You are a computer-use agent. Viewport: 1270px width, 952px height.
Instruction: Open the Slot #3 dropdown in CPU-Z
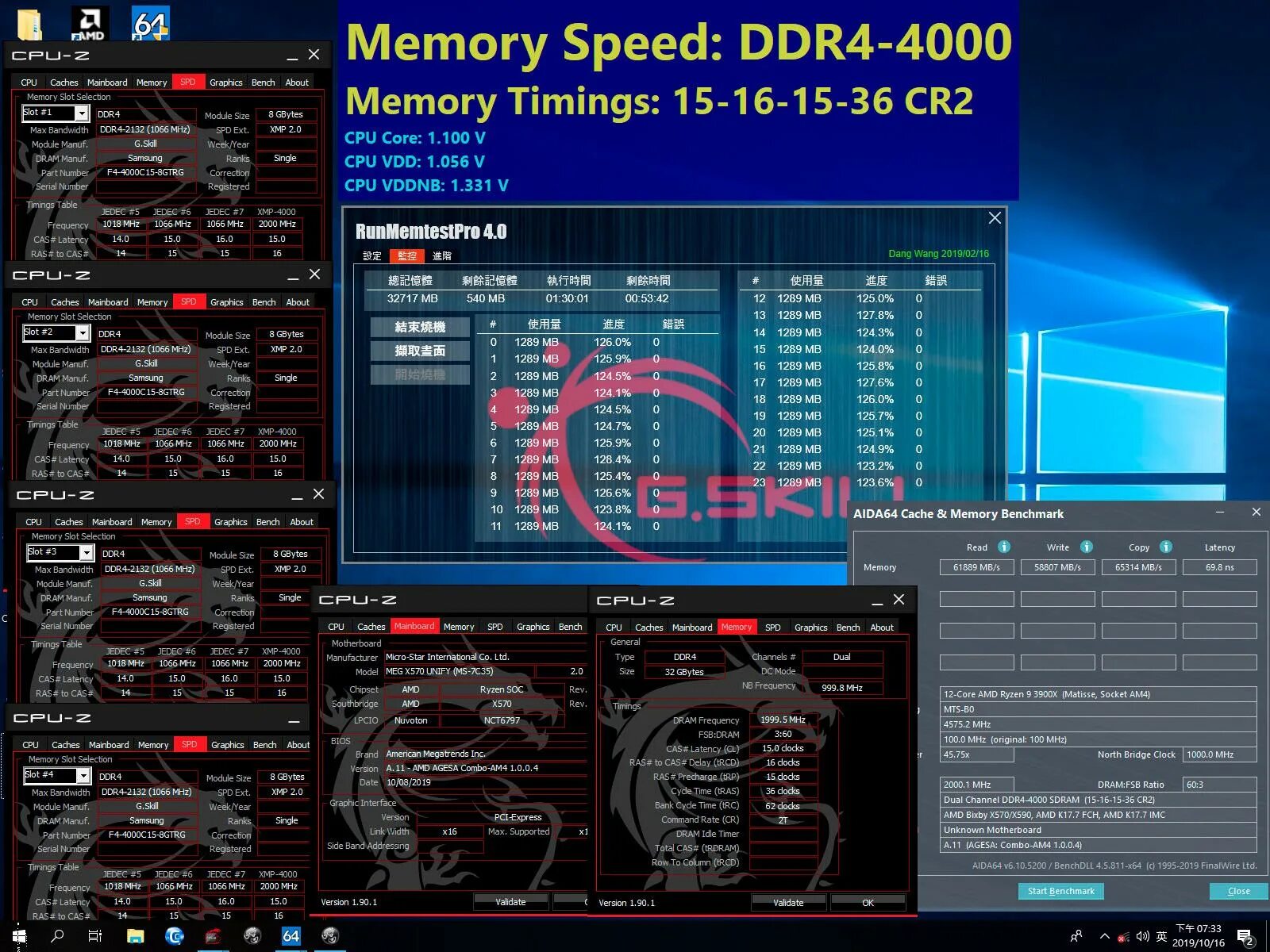[x=87, y=553]
